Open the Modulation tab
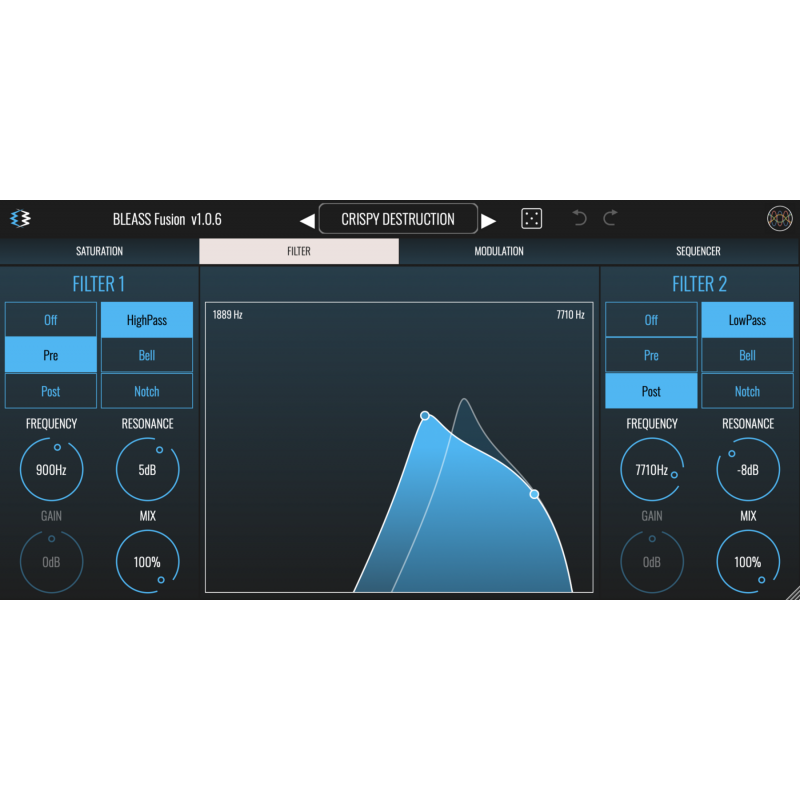Image resolution: width=800 pixels, height=800 pixels. pos(499,251)
